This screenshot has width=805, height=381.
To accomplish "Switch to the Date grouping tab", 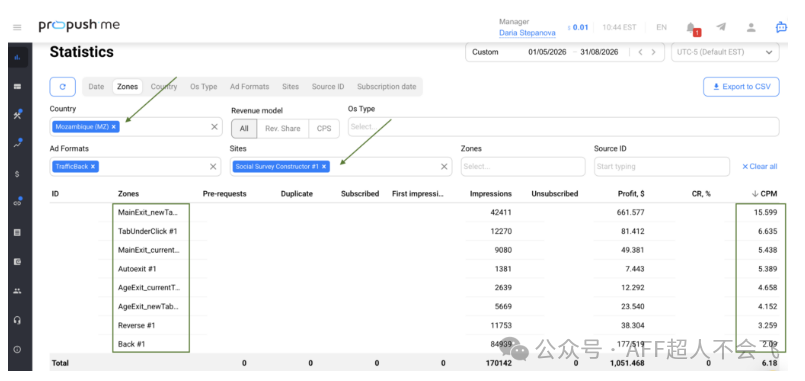I will click(96, 87).
